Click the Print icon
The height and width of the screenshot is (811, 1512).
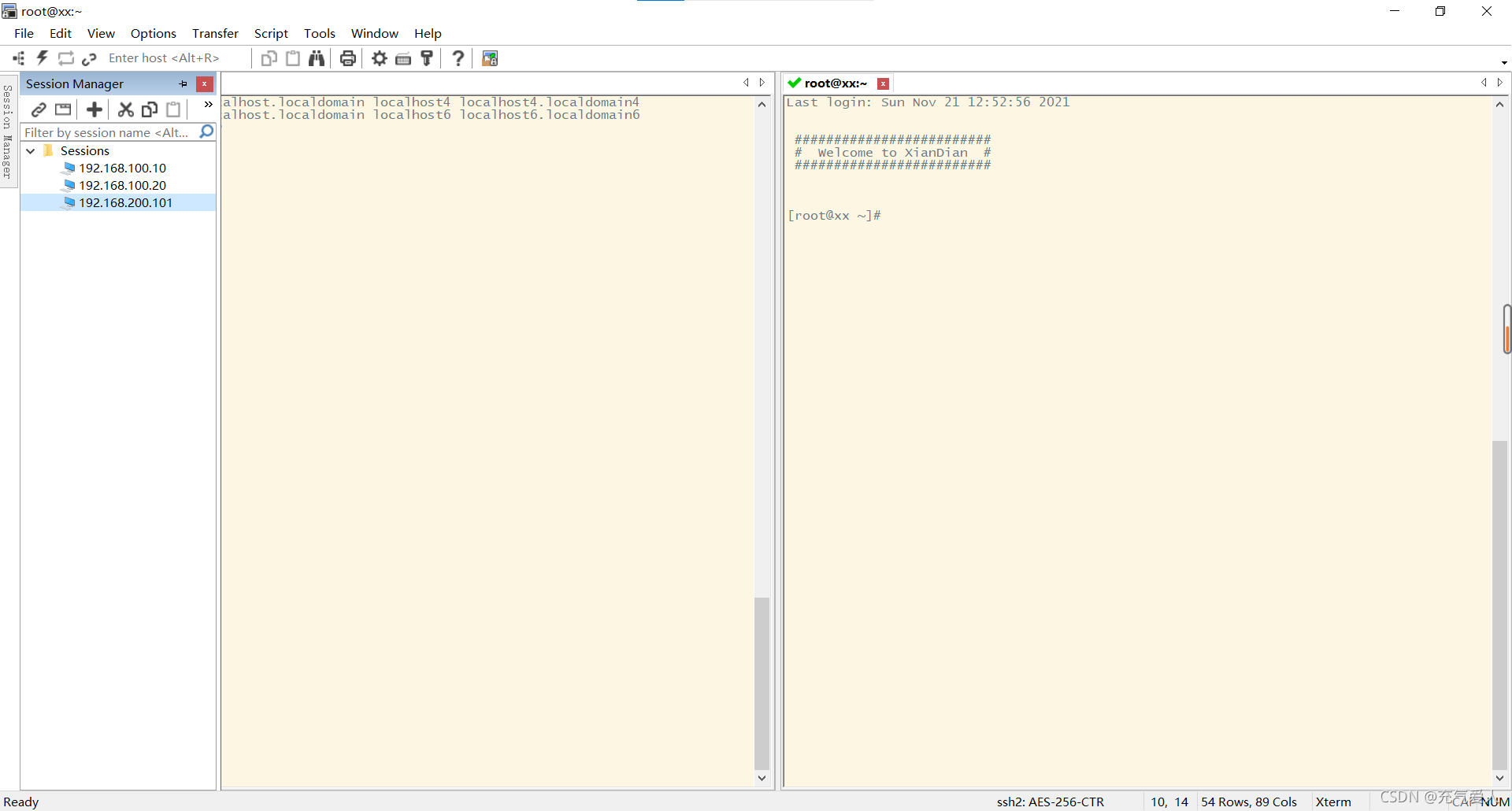point(348,58)
